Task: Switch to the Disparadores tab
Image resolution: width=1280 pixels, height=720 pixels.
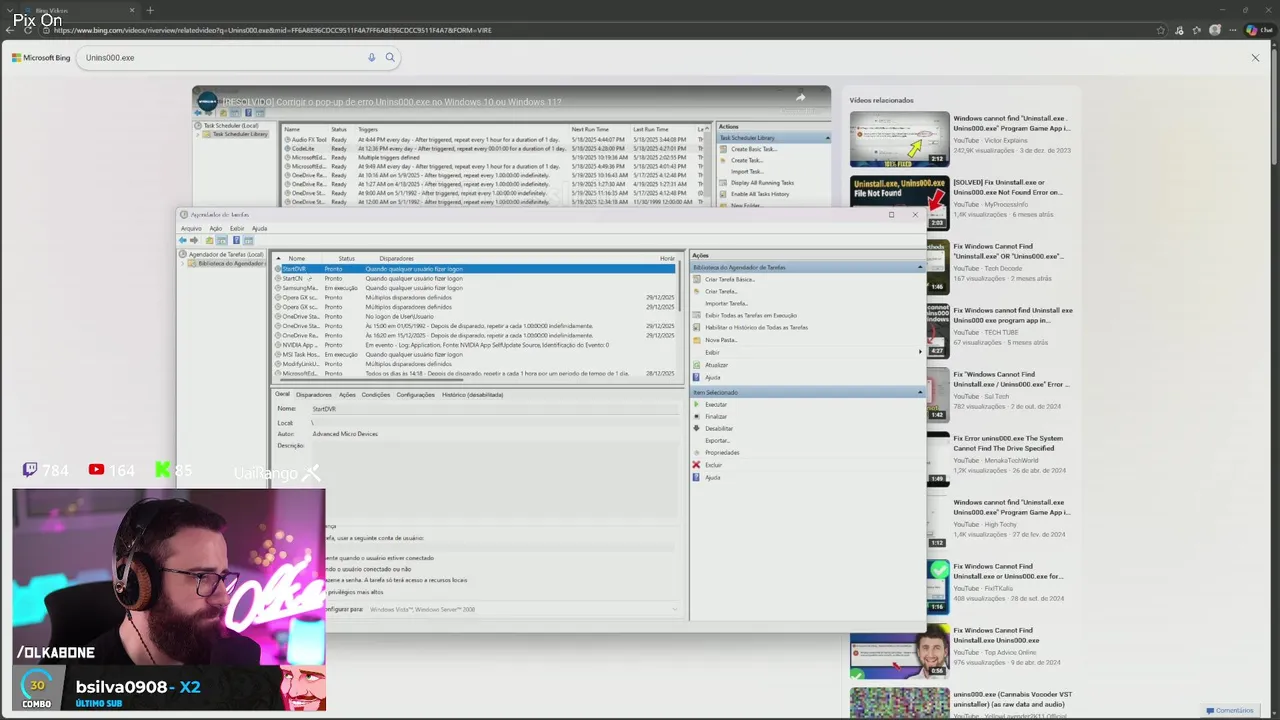Action: click(x=314, y=394)
